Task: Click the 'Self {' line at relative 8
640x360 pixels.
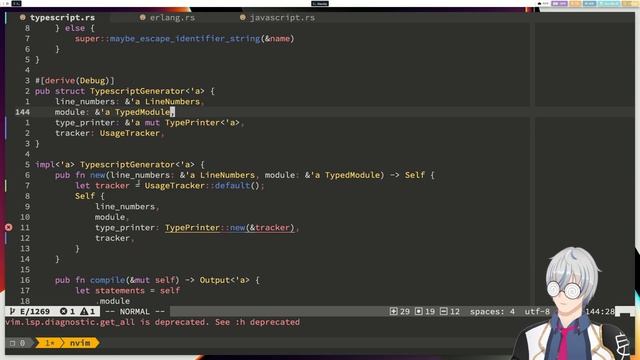Action: click(x=90, y=196)
